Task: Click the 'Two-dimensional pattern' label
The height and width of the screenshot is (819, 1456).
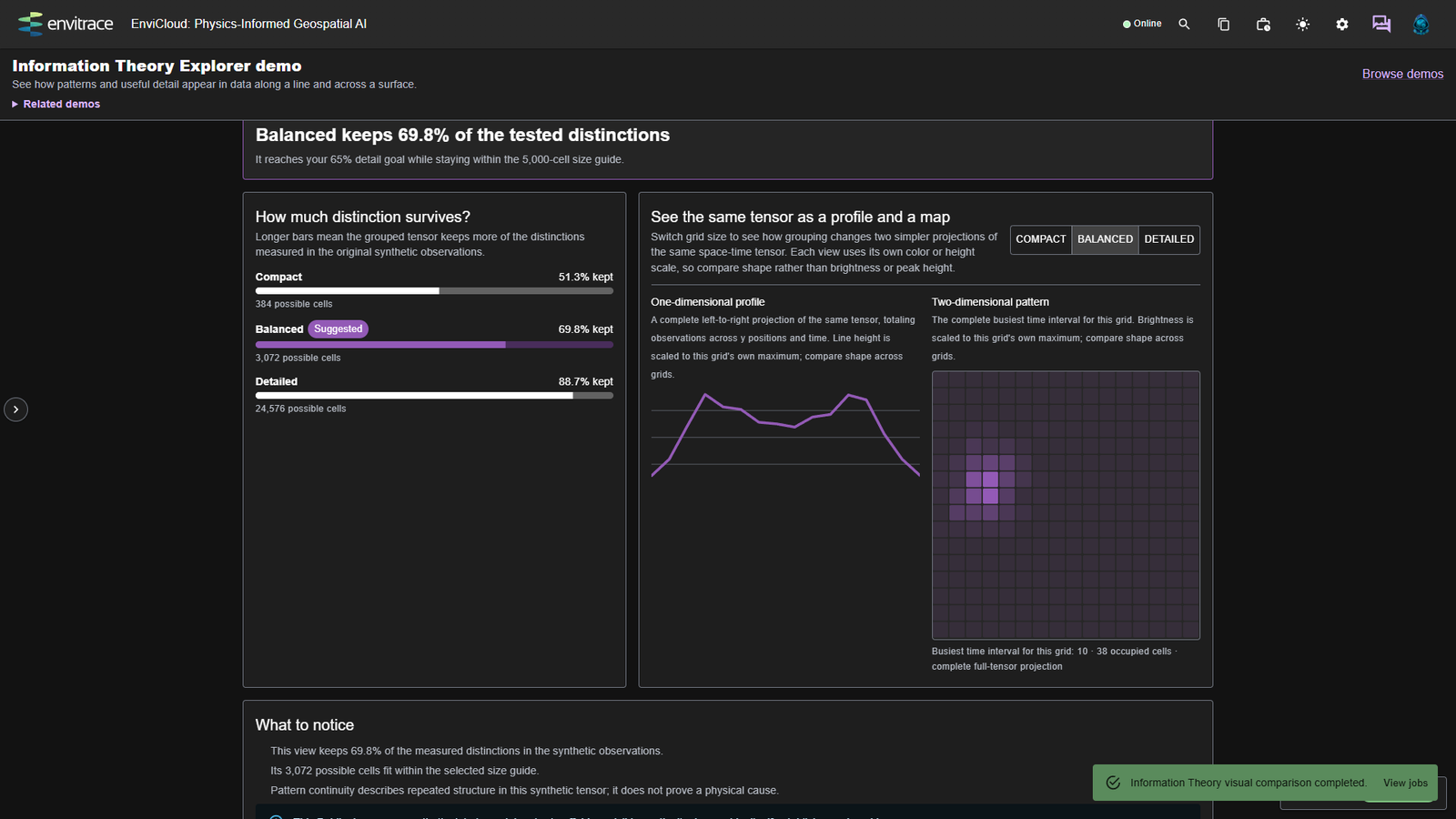Action: pos(990,302)
